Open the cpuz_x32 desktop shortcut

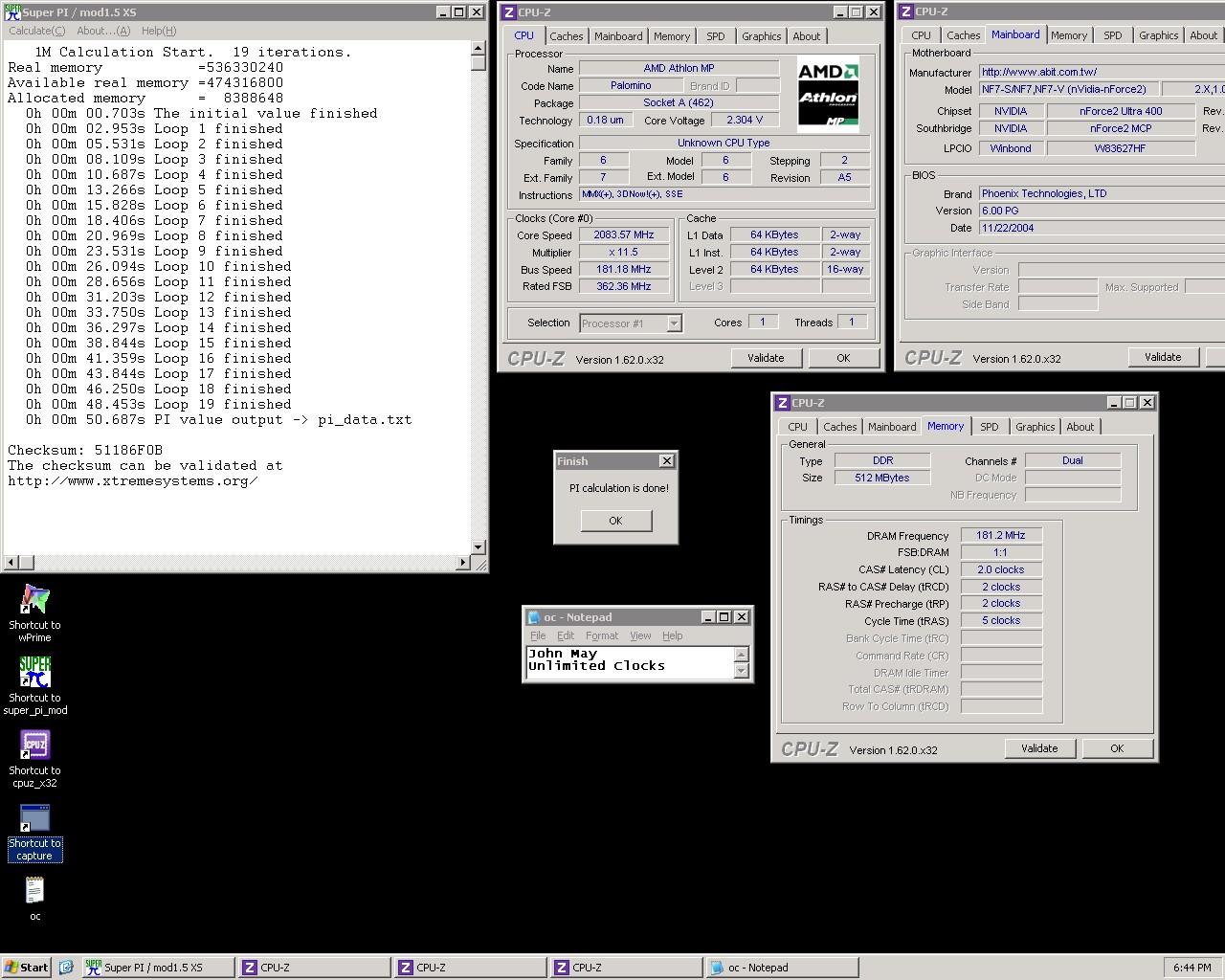34,759
